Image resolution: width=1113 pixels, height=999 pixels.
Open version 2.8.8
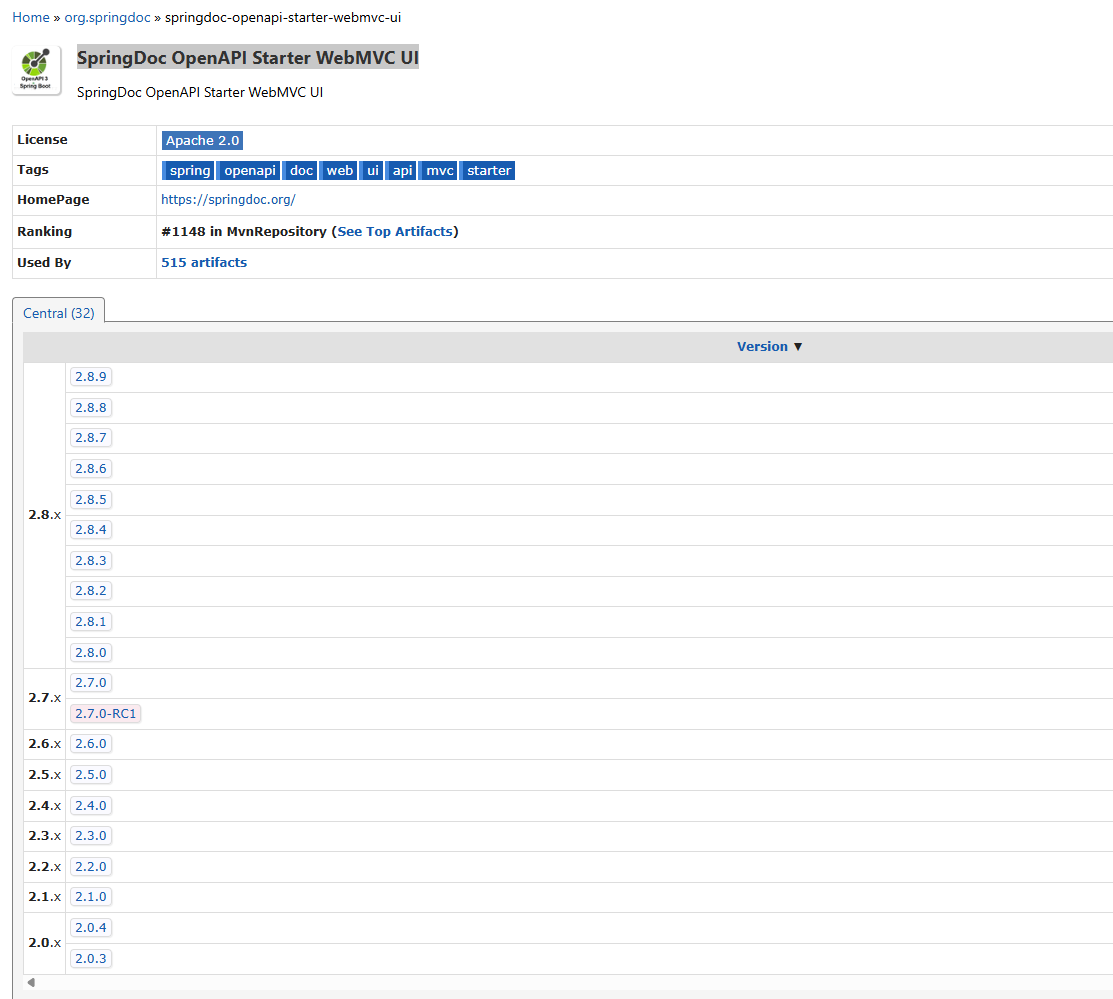coord(91,408)
